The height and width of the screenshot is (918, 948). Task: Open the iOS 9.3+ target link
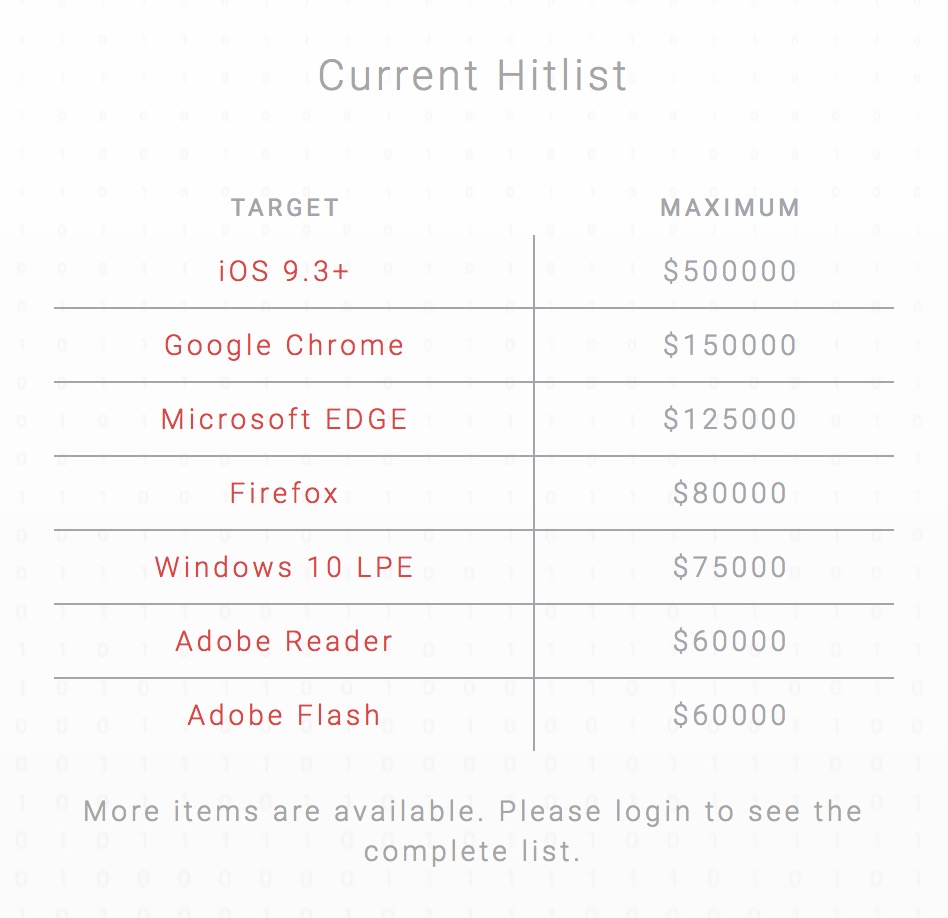(284, 271)
